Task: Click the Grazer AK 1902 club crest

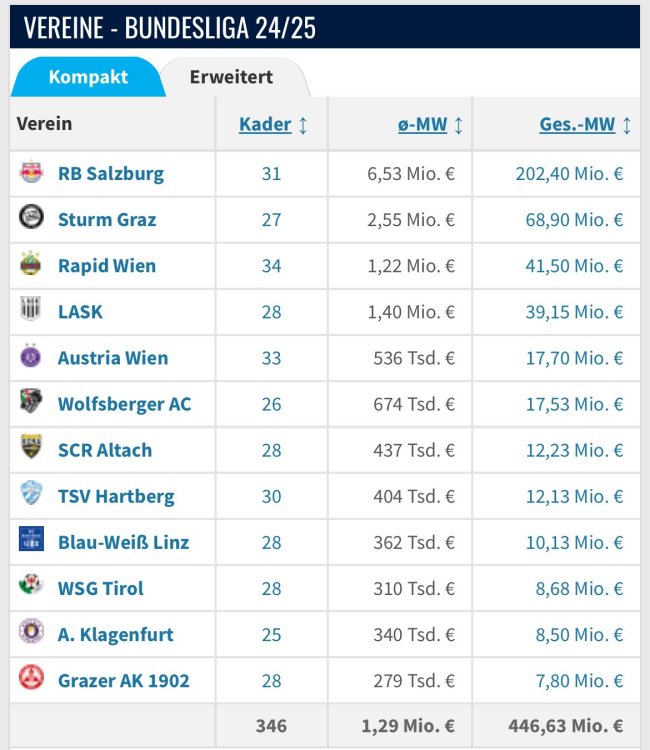Action: (31, 679)
